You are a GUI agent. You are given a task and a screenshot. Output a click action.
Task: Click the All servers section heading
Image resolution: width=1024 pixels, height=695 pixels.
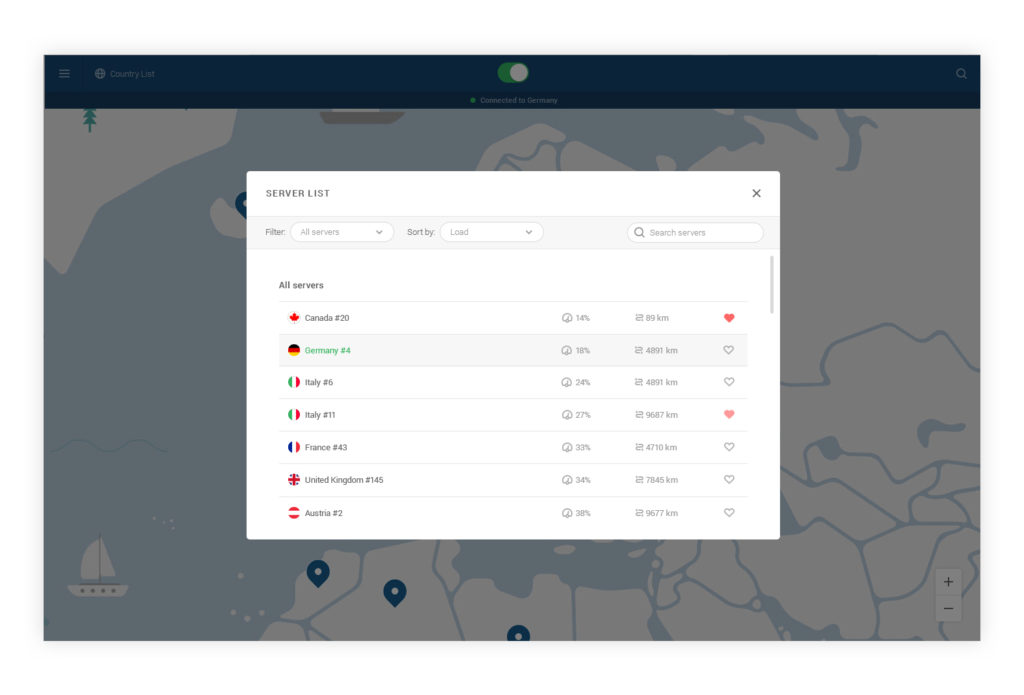click(301, 285)
